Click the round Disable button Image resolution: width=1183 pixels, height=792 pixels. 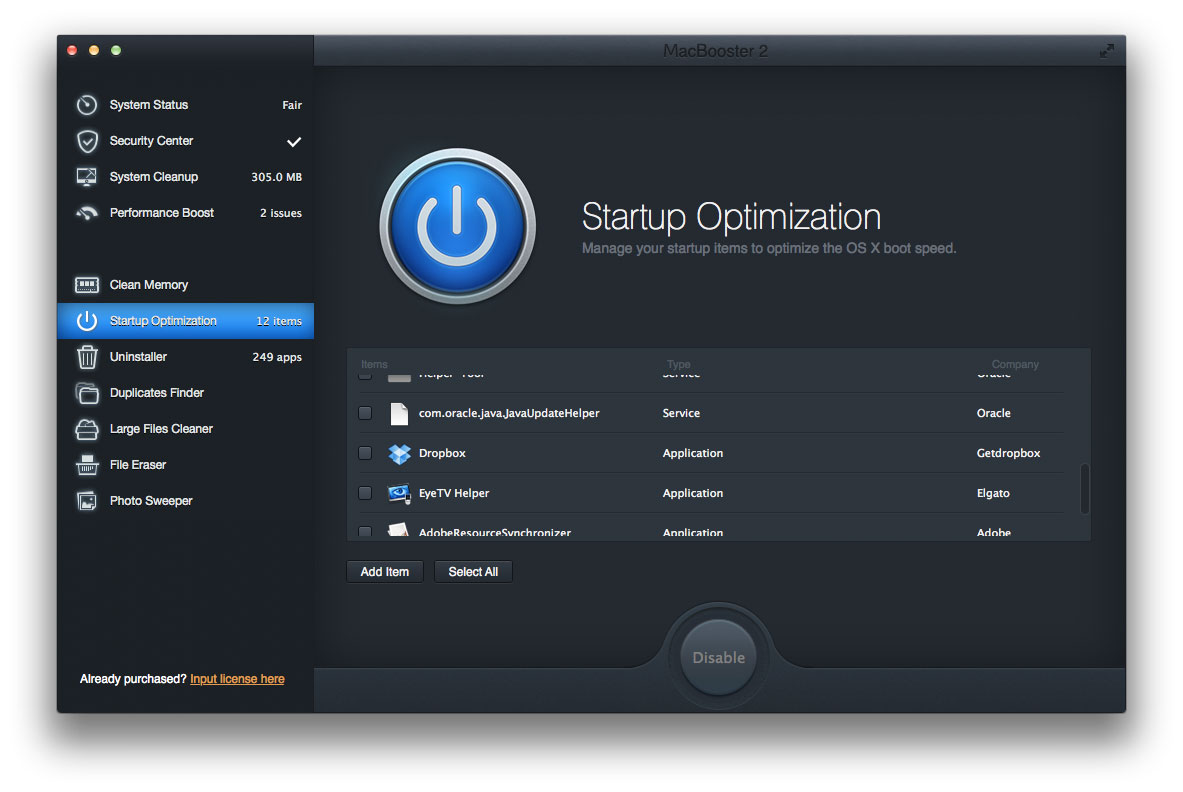(x=718, y=658)
